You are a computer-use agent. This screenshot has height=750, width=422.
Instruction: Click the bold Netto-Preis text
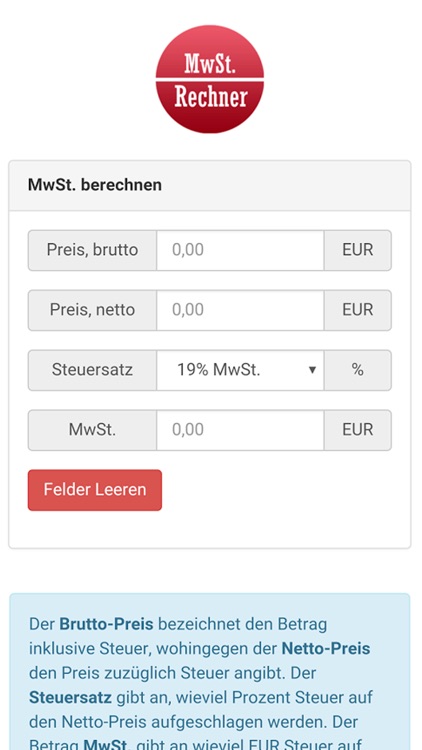click(326, 649)
